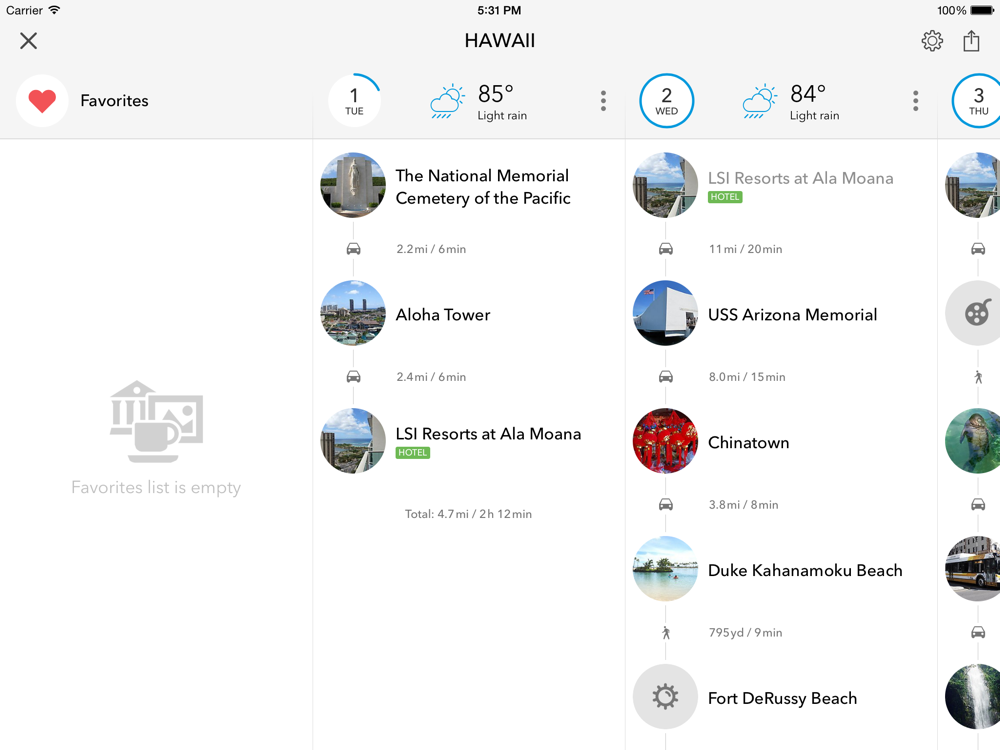Select Chinatown title

click(749, 443)
